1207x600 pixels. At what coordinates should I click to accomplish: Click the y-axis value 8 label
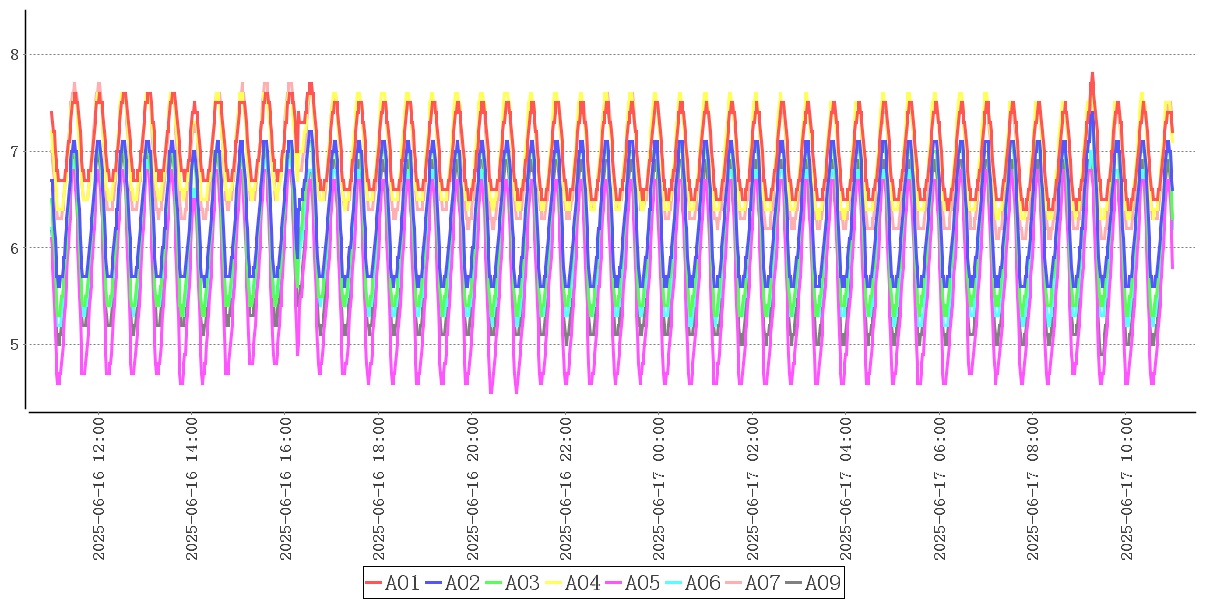click(x=14, y=55)
